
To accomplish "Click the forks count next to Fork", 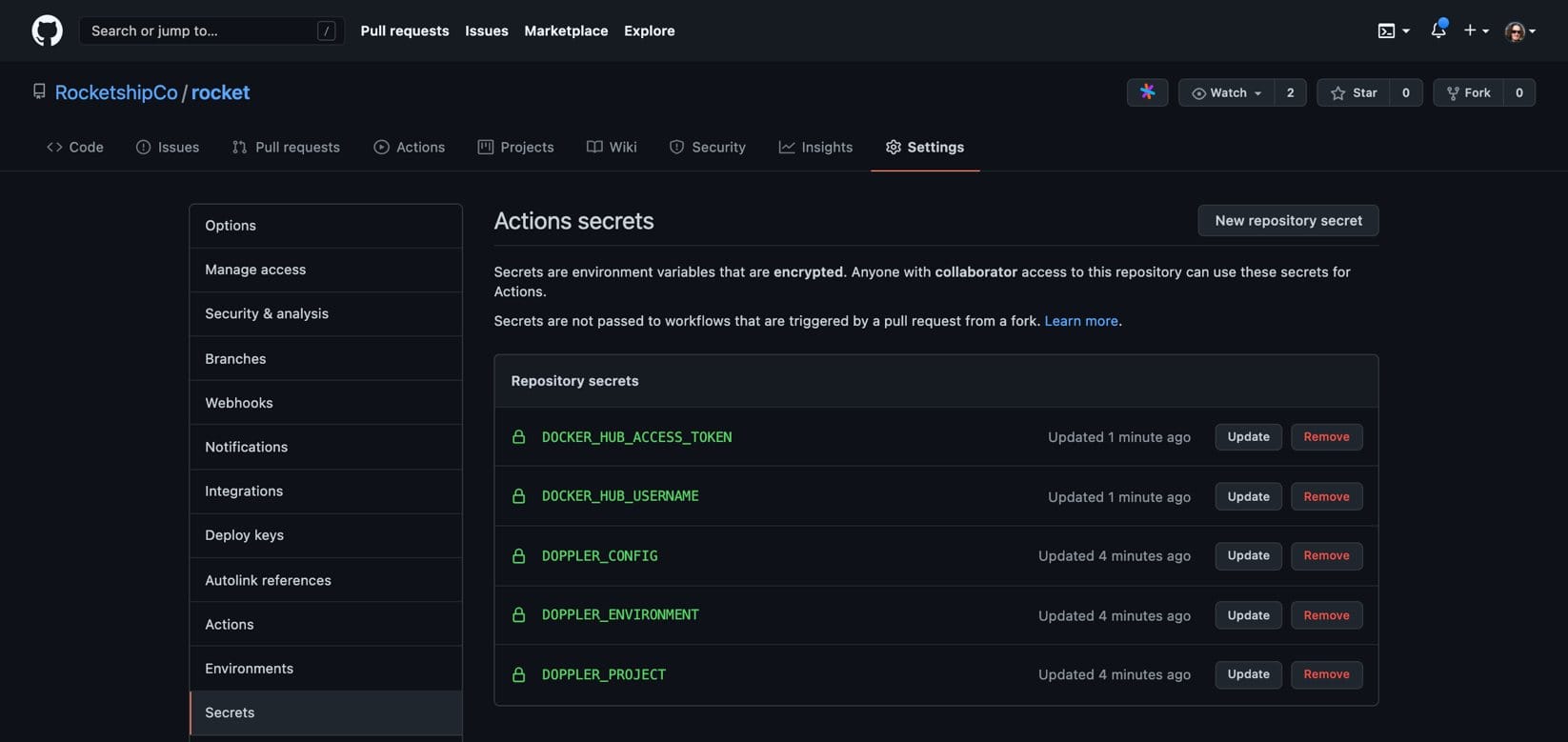I will 1518,92.
